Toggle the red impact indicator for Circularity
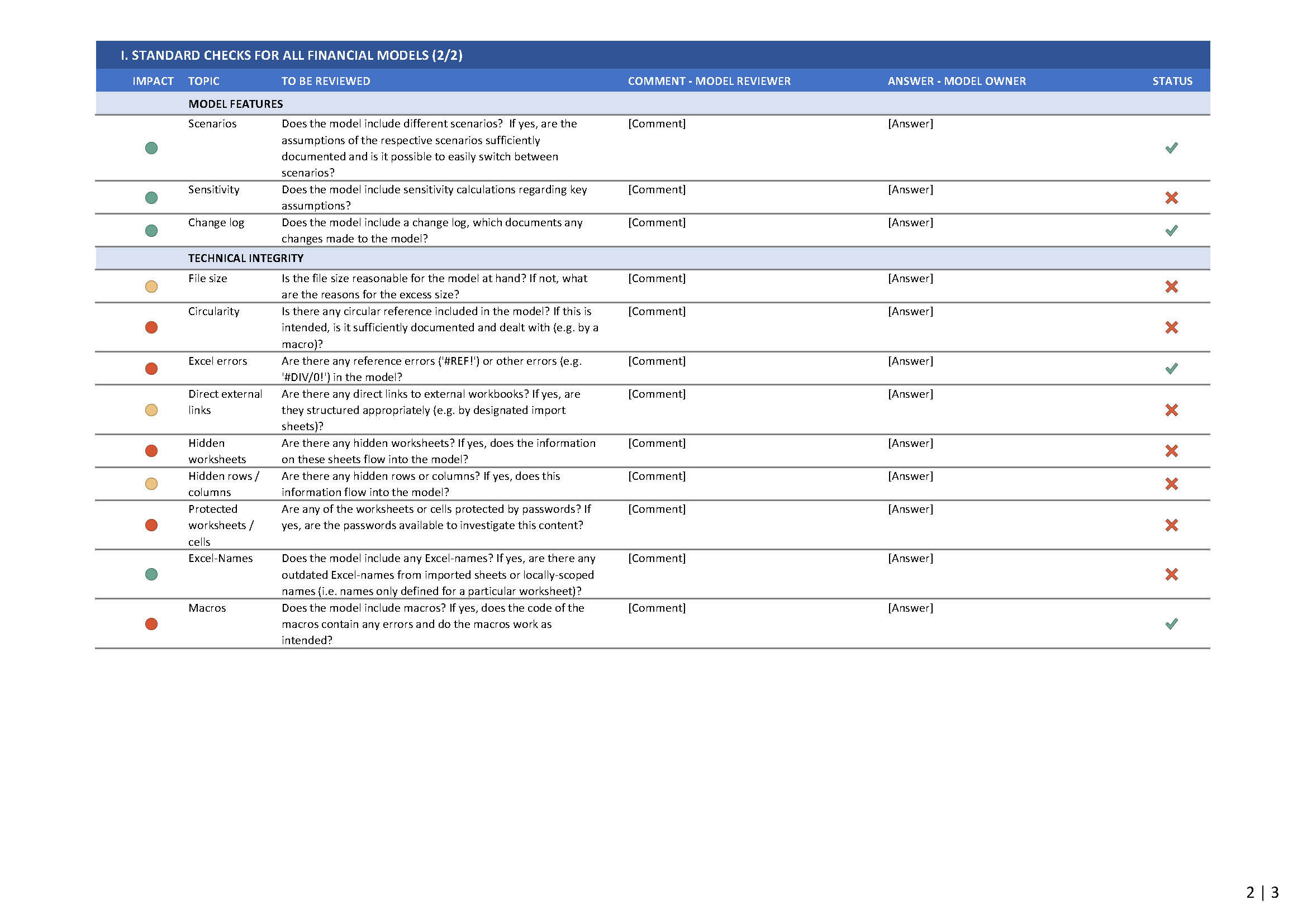 click(151, 327)
